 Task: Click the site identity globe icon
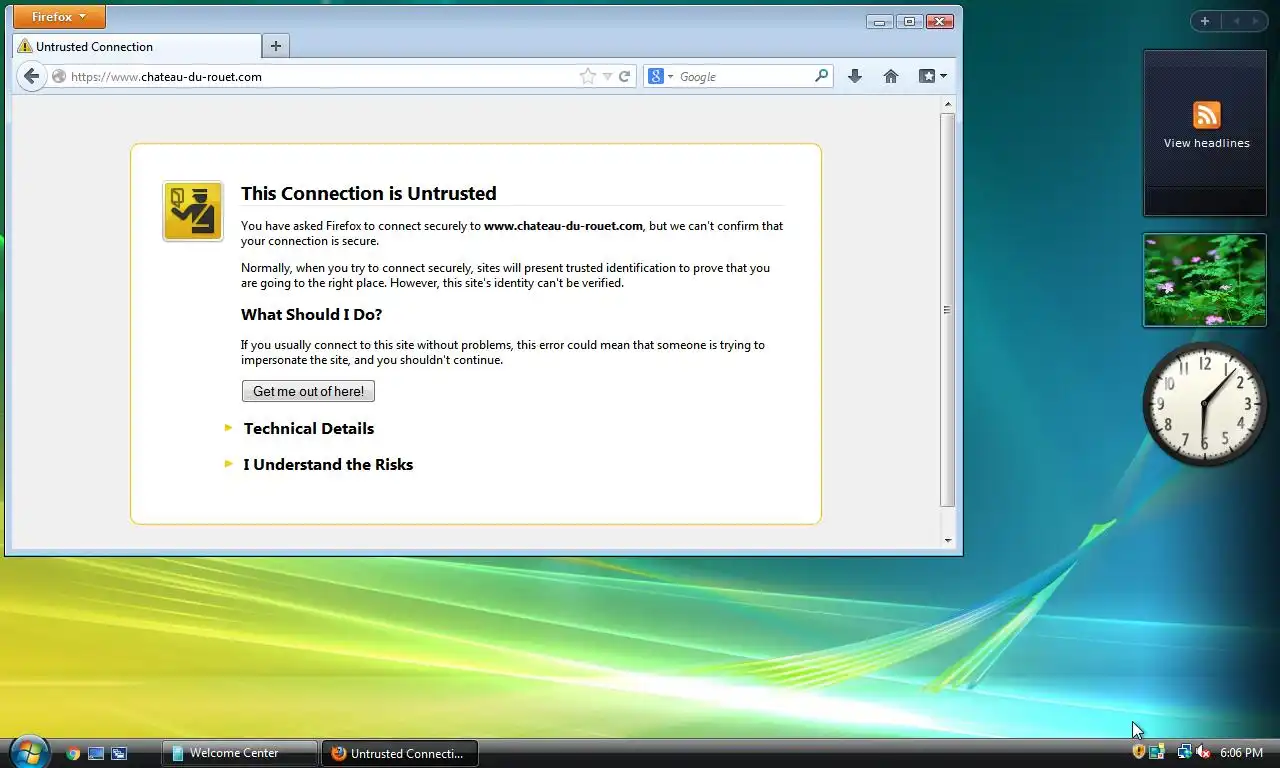point(59,76)
